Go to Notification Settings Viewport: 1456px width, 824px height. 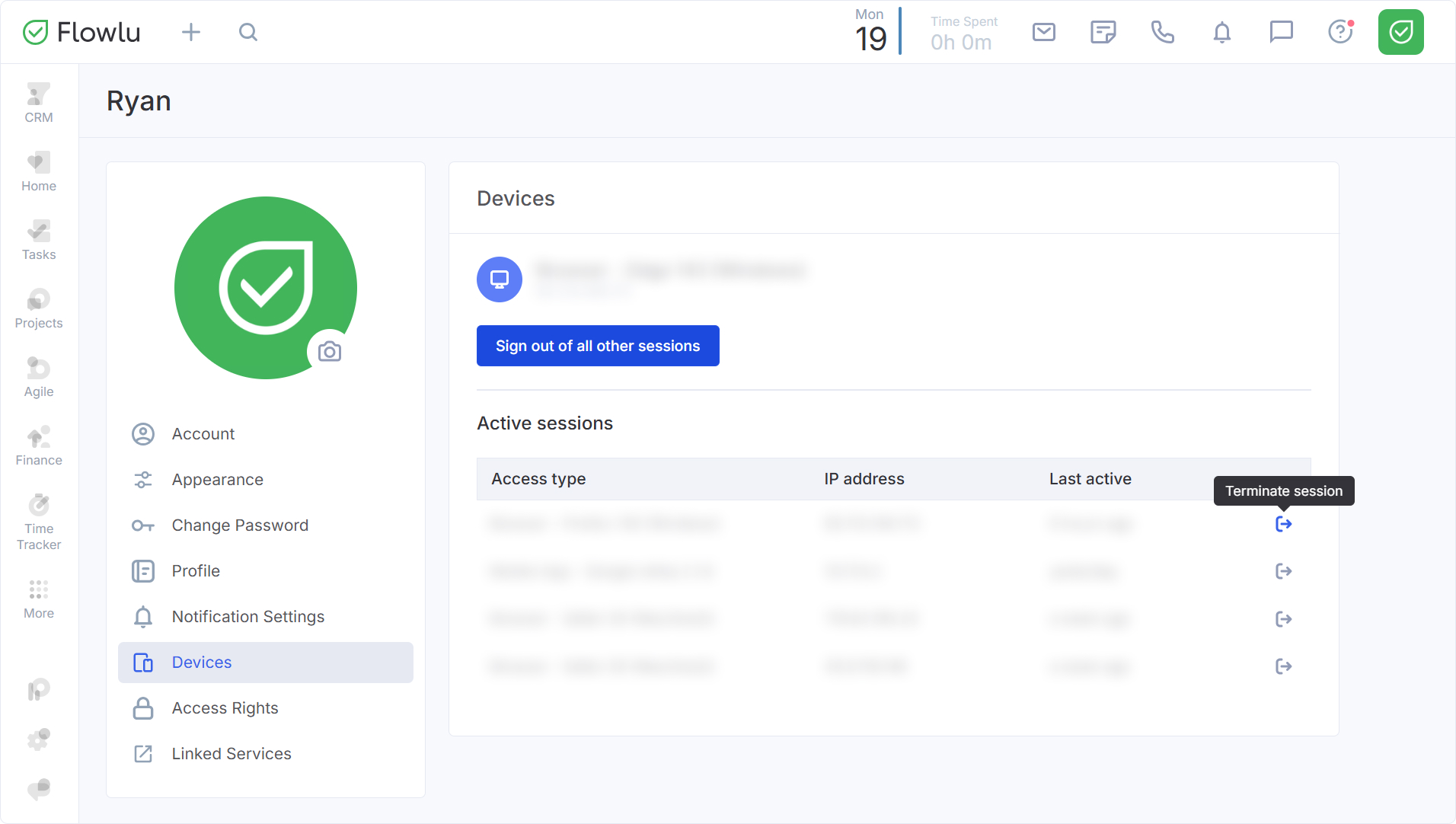[x=247, y=617]
